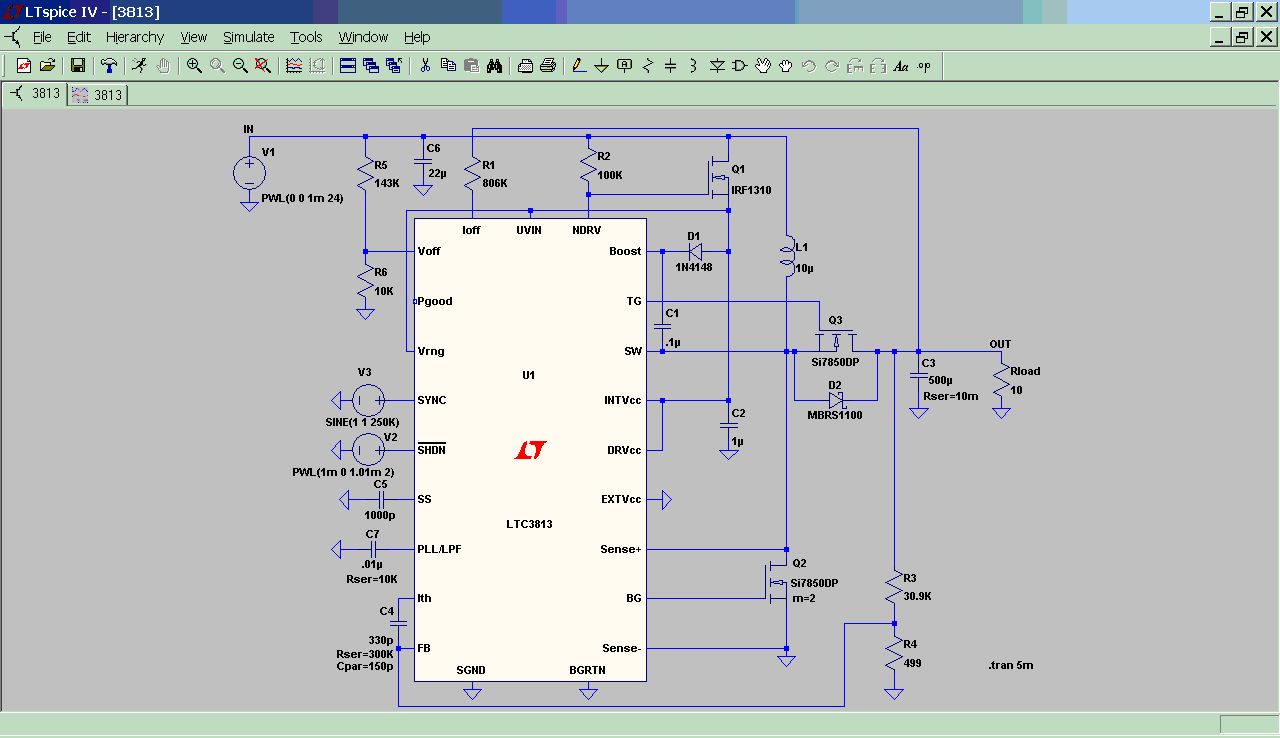Image resolution: width=1280 pixels, height=738 pixels.
Task: Select the Capacitor component tool
Action: point(671,66)
